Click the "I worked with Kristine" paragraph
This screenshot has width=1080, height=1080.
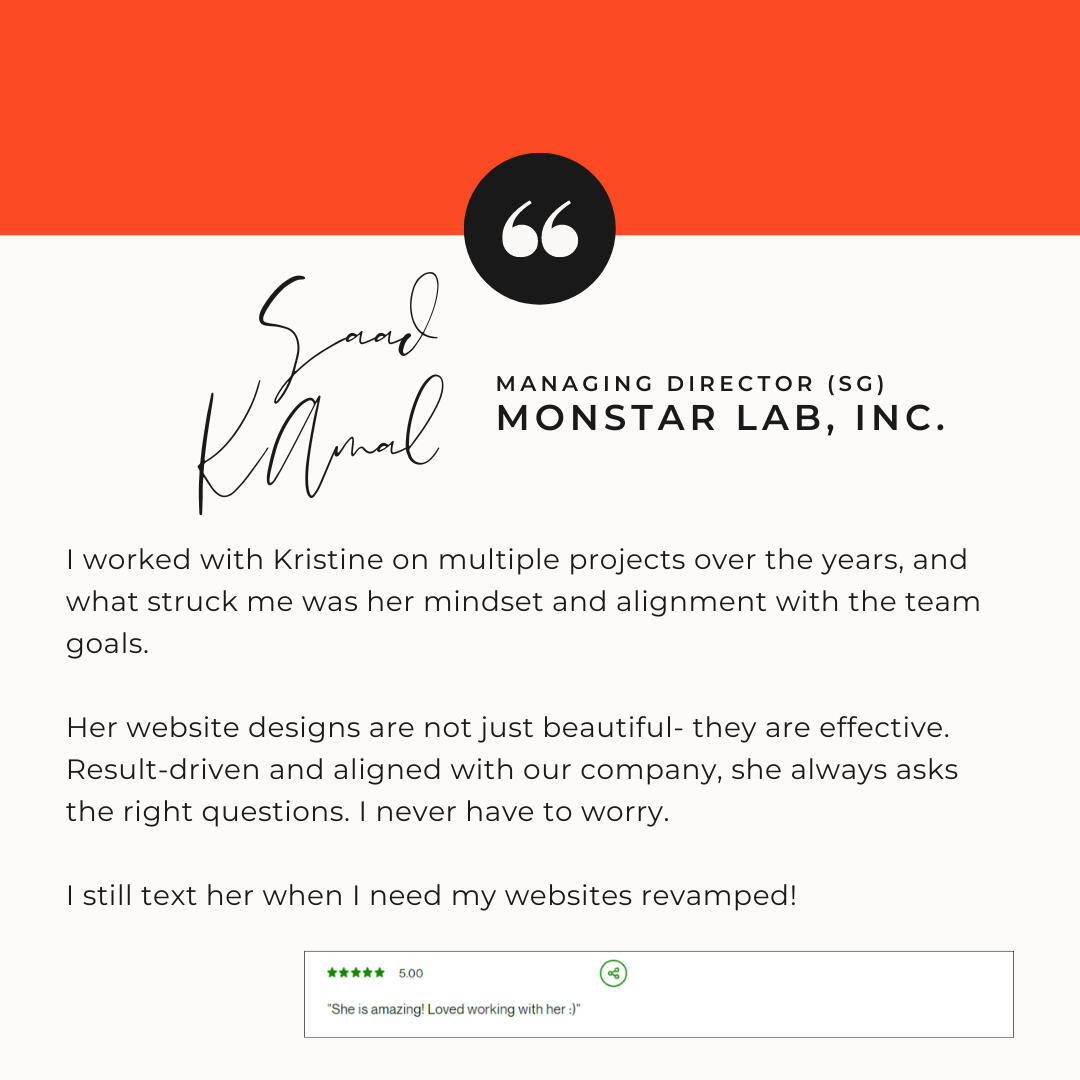point(523,601)
